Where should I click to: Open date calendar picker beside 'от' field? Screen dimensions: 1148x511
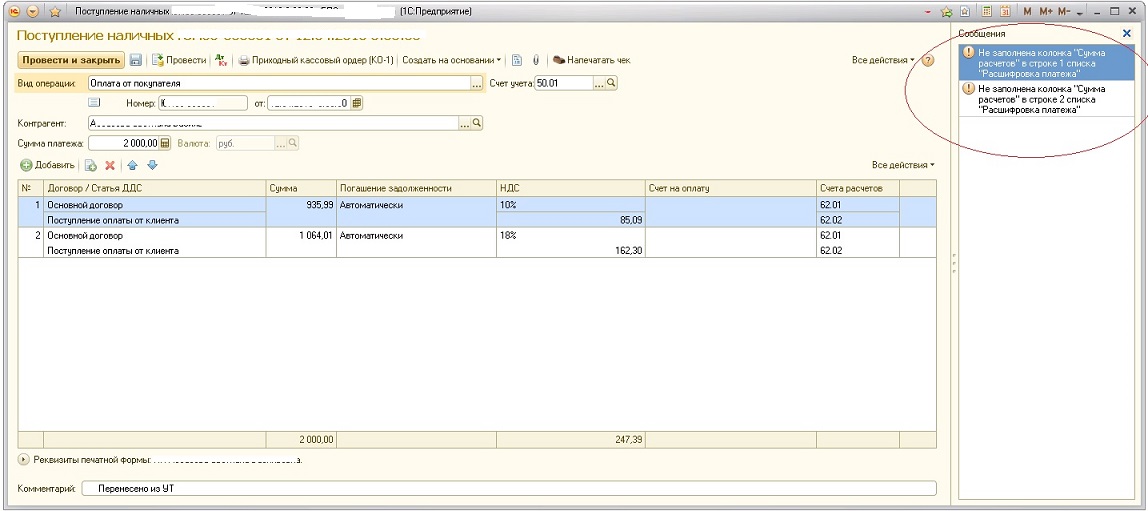tap(357, 103)
